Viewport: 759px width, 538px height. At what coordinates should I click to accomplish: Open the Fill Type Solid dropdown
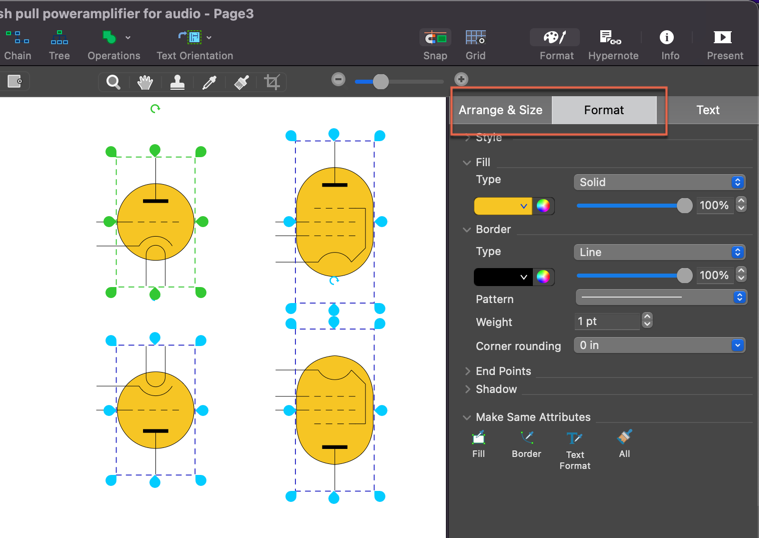[x=659, y=182]
